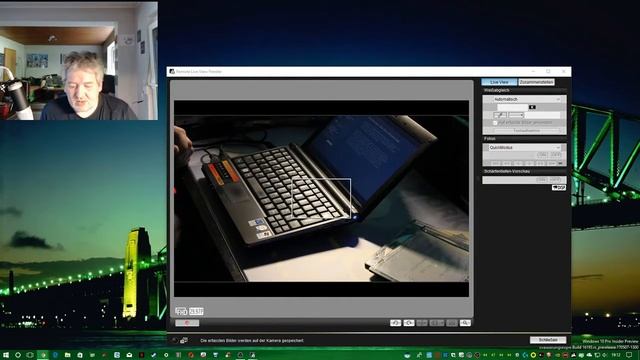The image size is (640, 360).
Task: Click the save-destination icon in the status bar
Action: (184, 340)
